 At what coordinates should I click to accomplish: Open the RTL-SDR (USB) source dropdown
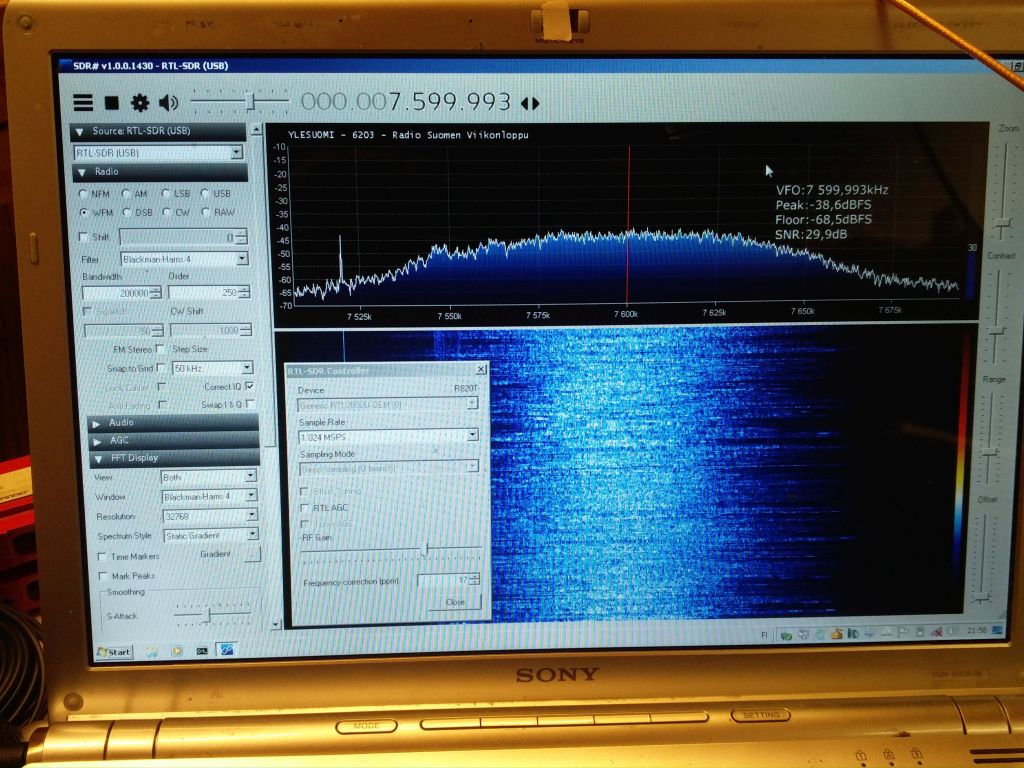[x=159, y=153]
